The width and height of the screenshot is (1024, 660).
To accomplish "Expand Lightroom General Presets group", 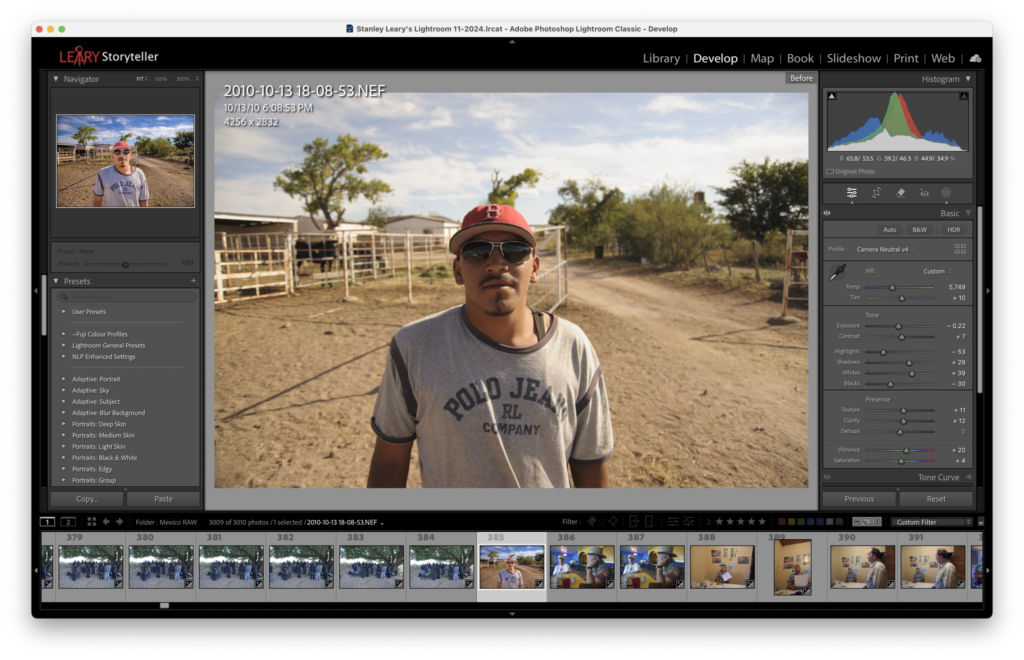I will (63, 345).
